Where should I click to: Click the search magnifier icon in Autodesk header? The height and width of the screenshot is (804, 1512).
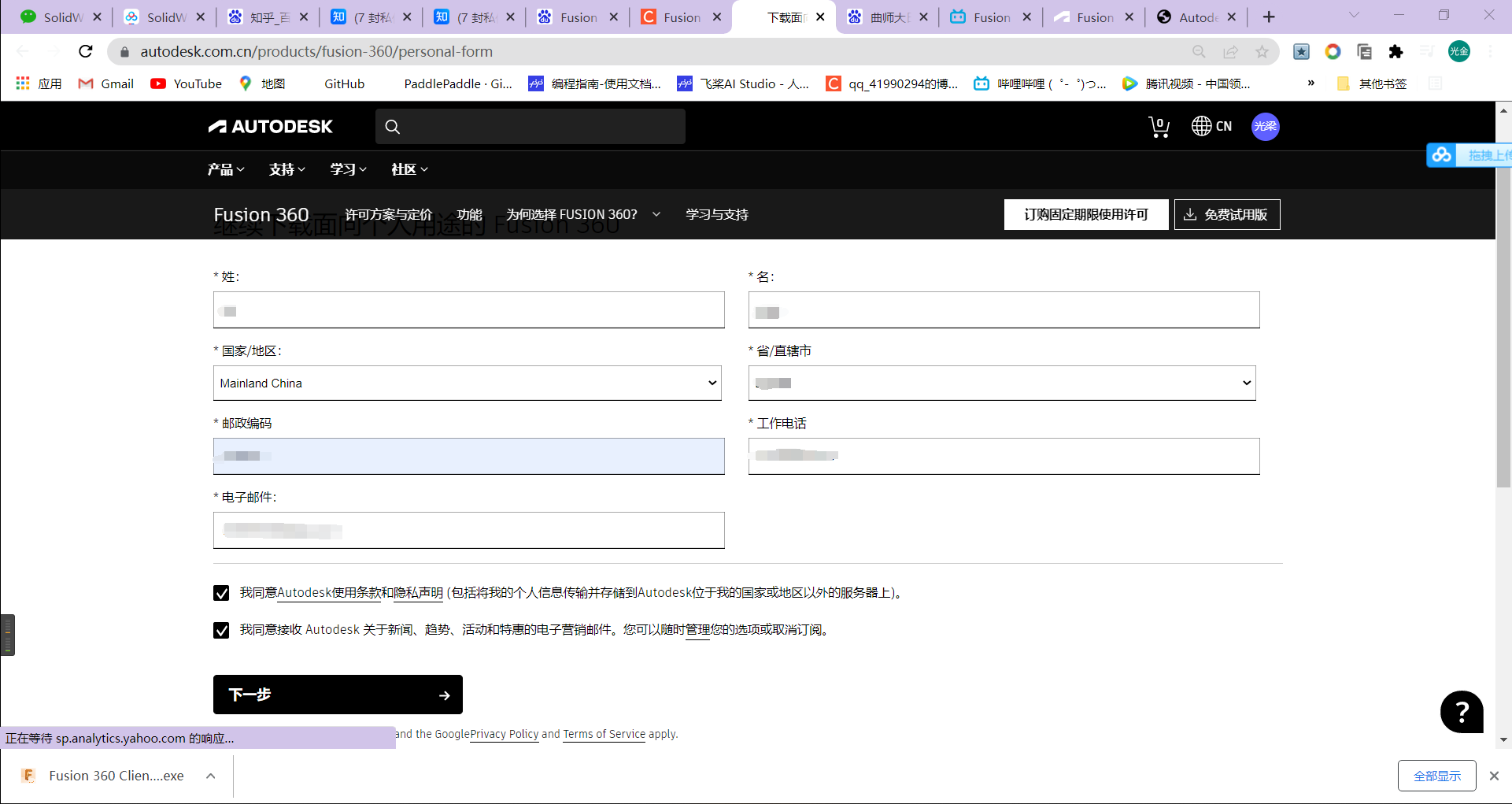(x=392, y=127)
